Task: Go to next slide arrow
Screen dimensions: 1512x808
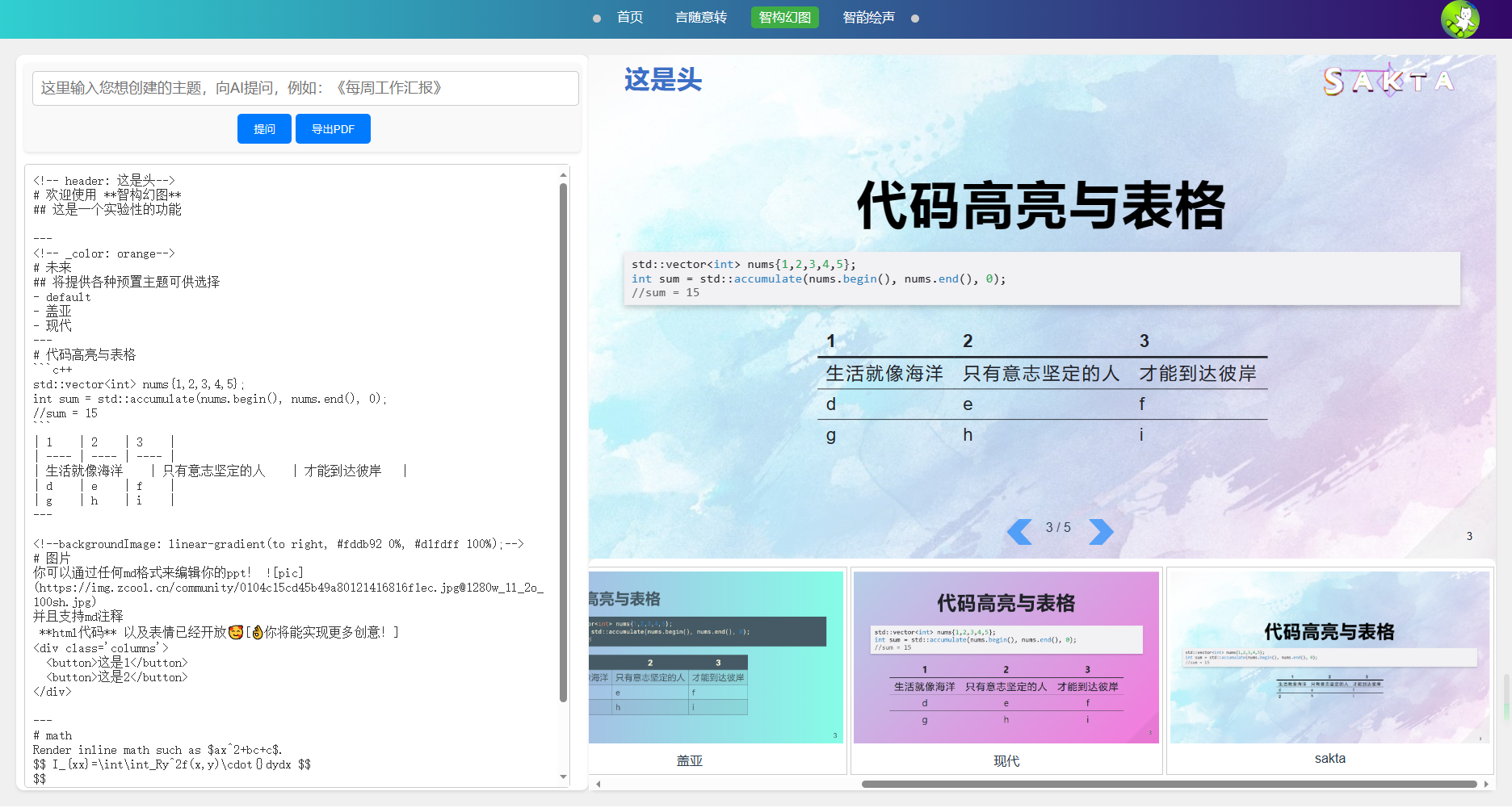Action: click(x=1101, y=532)
